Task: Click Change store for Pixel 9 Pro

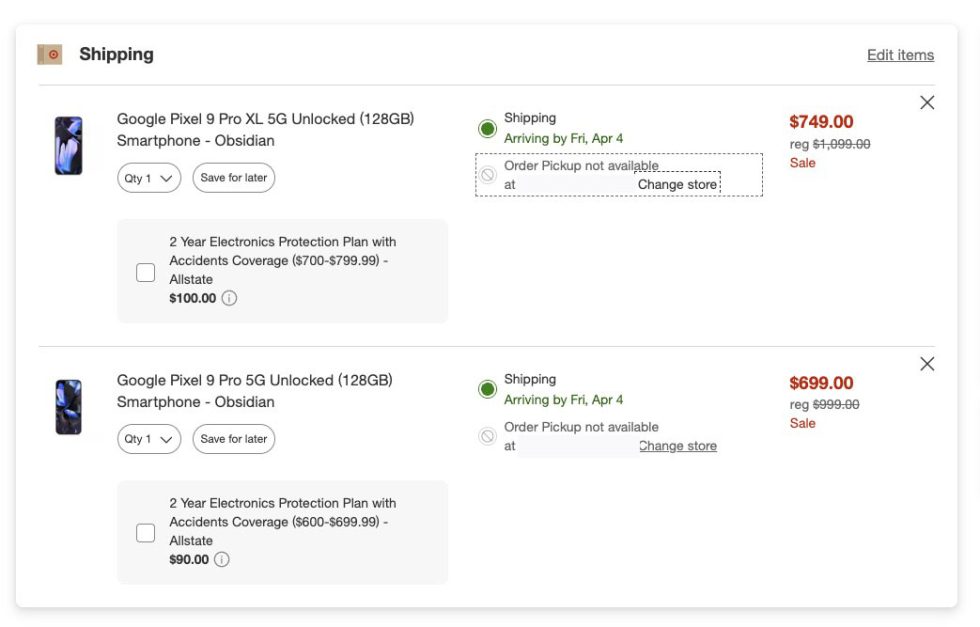Action: 677,446
